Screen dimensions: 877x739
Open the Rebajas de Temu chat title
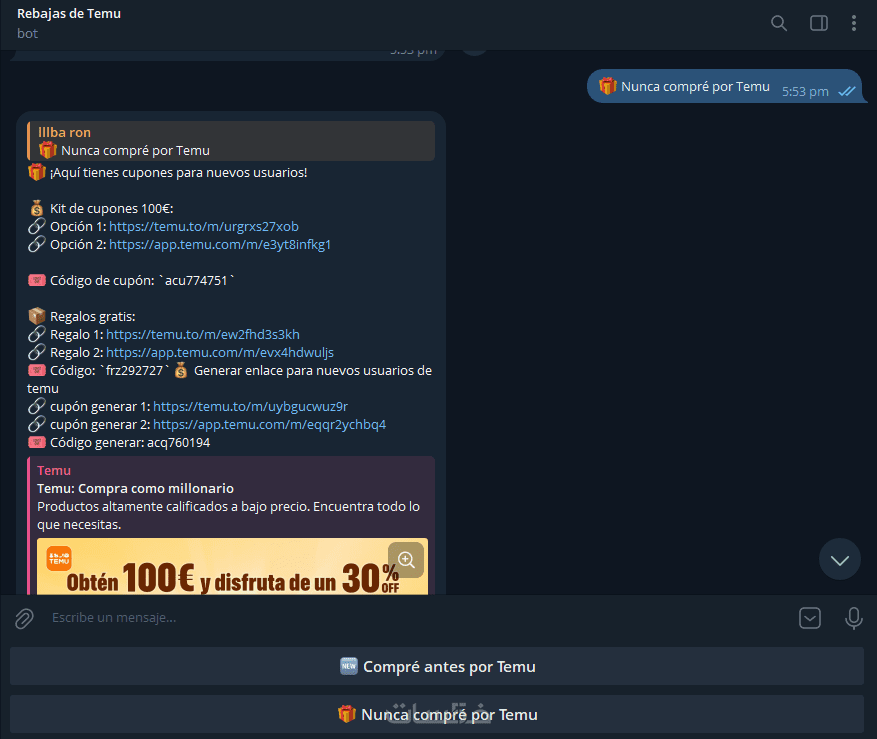click(69, 13)
